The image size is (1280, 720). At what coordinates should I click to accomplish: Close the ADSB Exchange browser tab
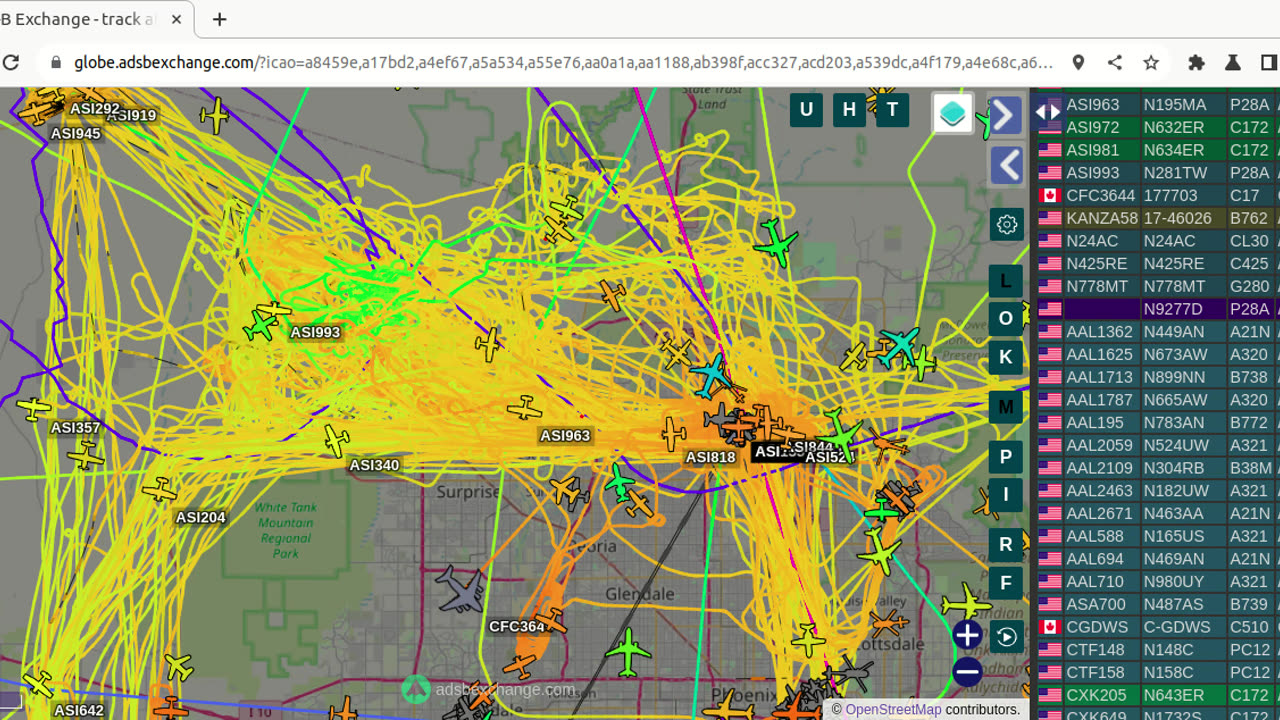(x=177, y=20)
